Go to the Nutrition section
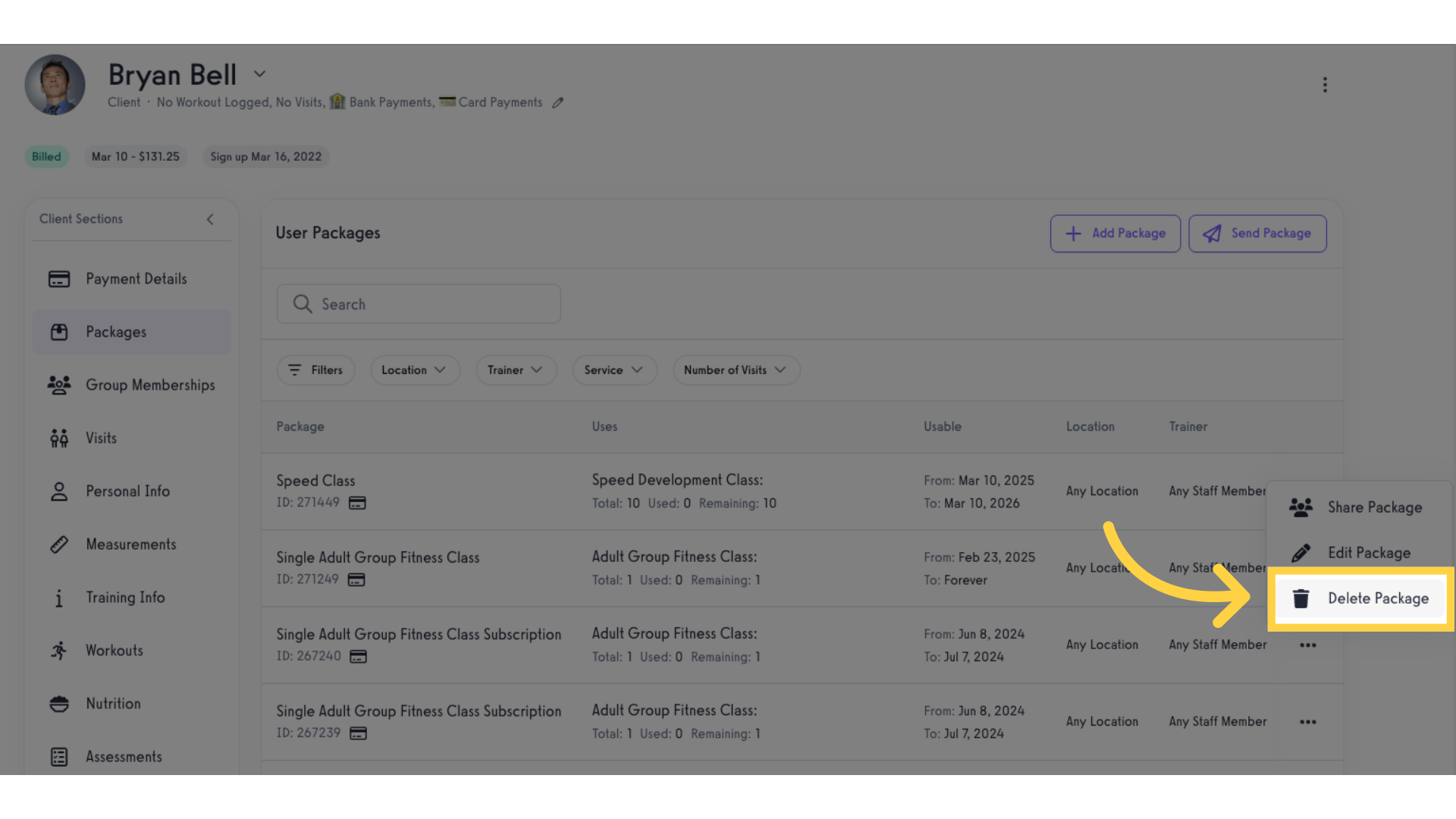 pyautogui.click(x=131, y=704)
